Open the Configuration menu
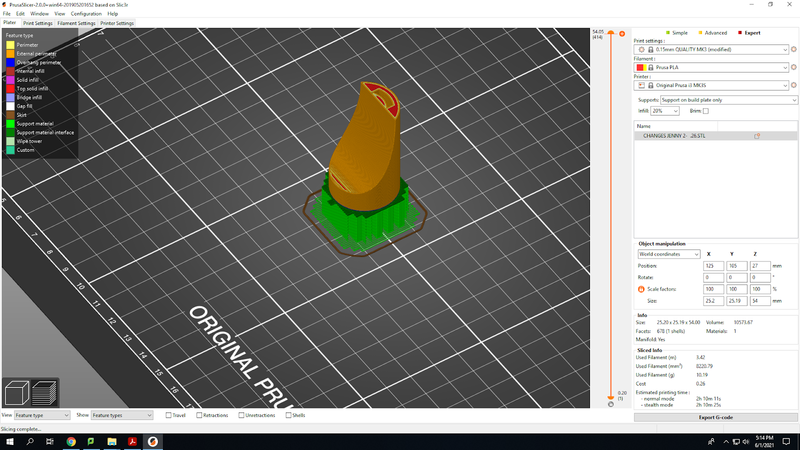Image resolution: width=800 pixels, height=450 pixels. click(86, 14)
